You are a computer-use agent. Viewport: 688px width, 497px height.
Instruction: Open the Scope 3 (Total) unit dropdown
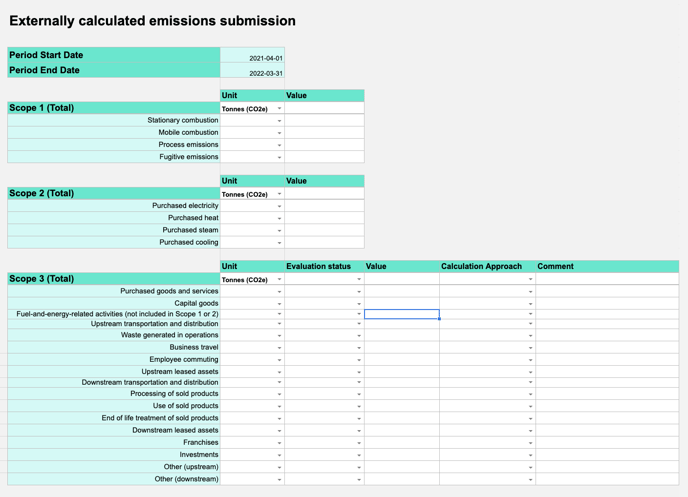(x=279, y=279)
